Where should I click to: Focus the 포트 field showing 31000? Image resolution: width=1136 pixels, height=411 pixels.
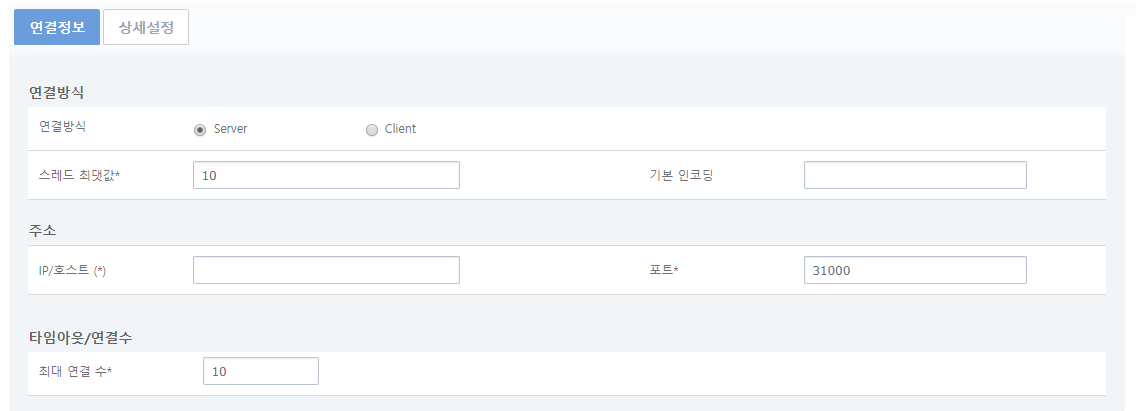point(915,270)
